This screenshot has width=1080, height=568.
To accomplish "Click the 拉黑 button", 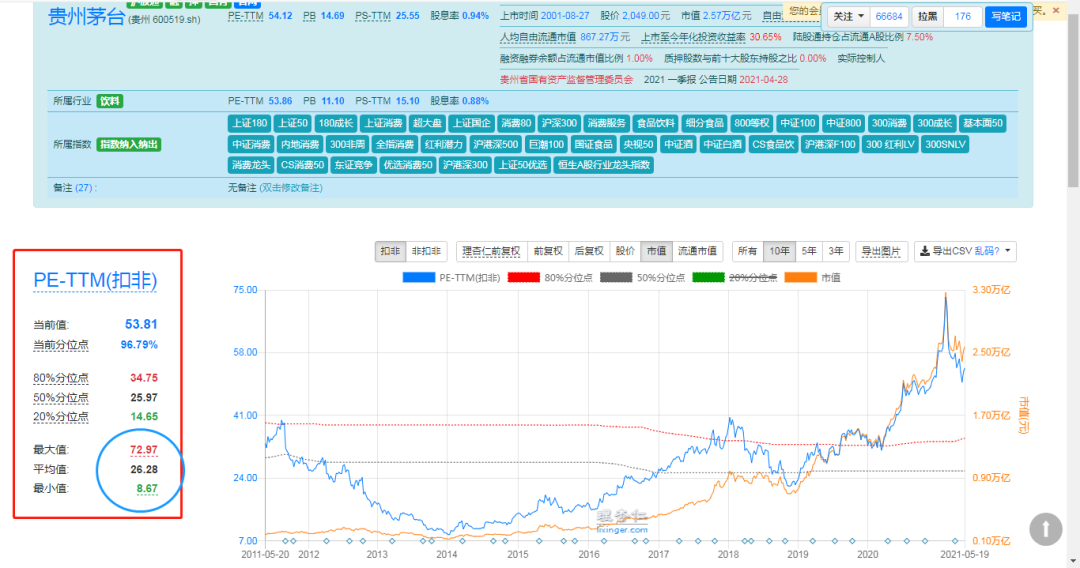I will [928, 16].
